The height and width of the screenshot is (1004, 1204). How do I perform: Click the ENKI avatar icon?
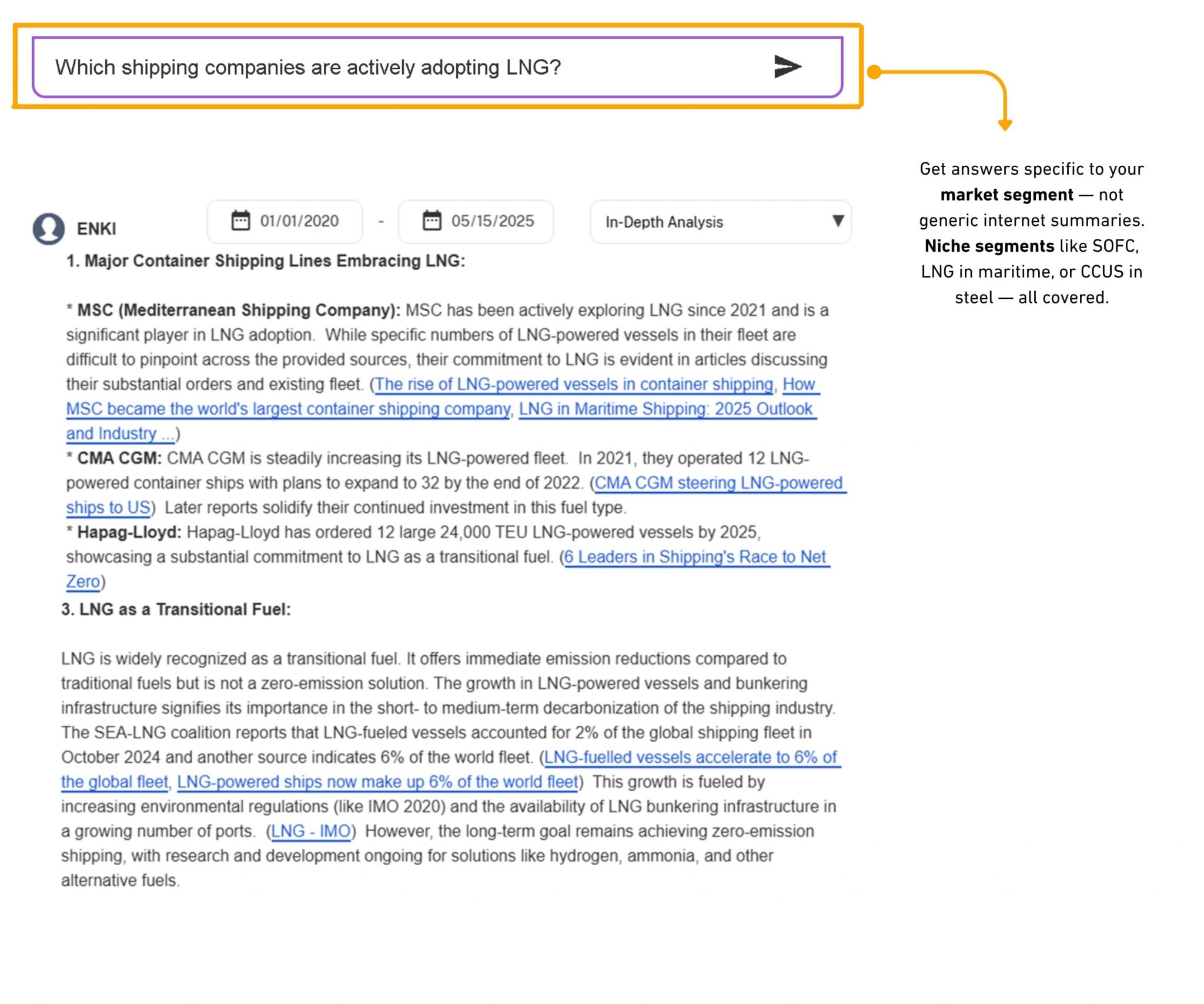click(49, 228)
